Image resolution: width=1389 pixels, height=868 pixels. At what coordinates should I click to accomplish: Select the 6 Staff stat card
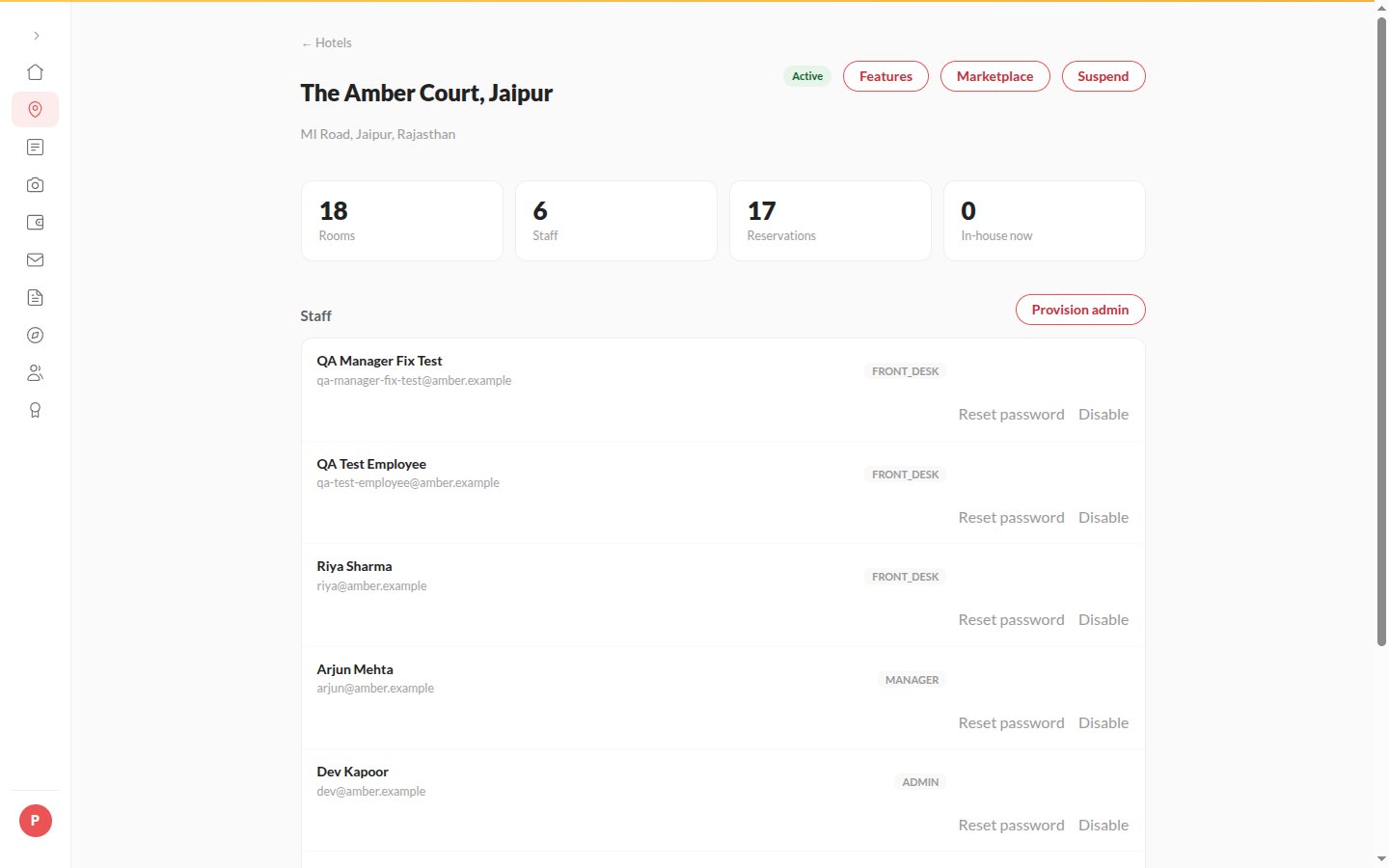point(616,221)
